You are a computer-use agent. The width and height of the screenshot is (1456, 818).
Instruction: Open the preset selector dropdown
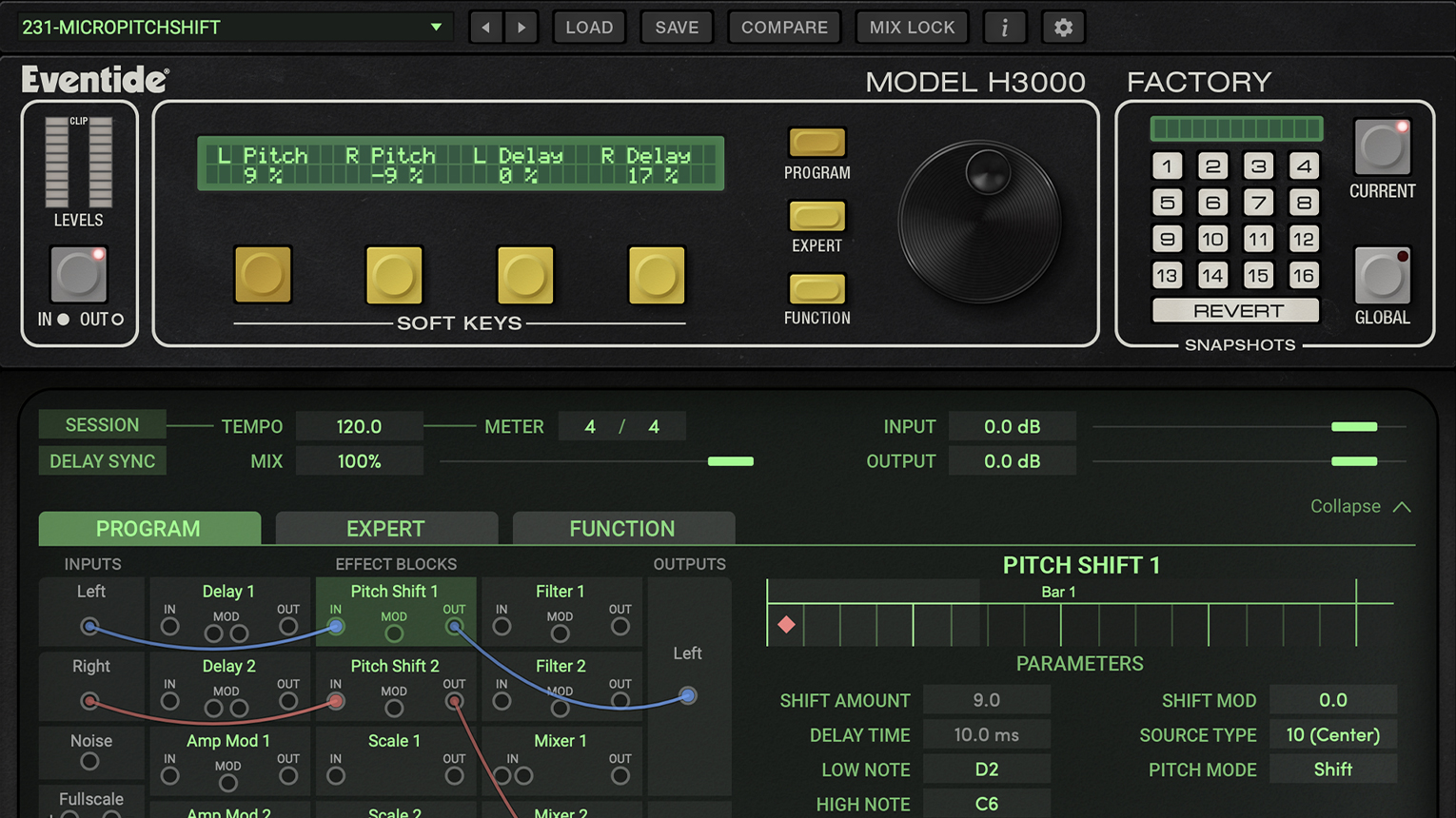pyautogui.click(x=233, y=27)
